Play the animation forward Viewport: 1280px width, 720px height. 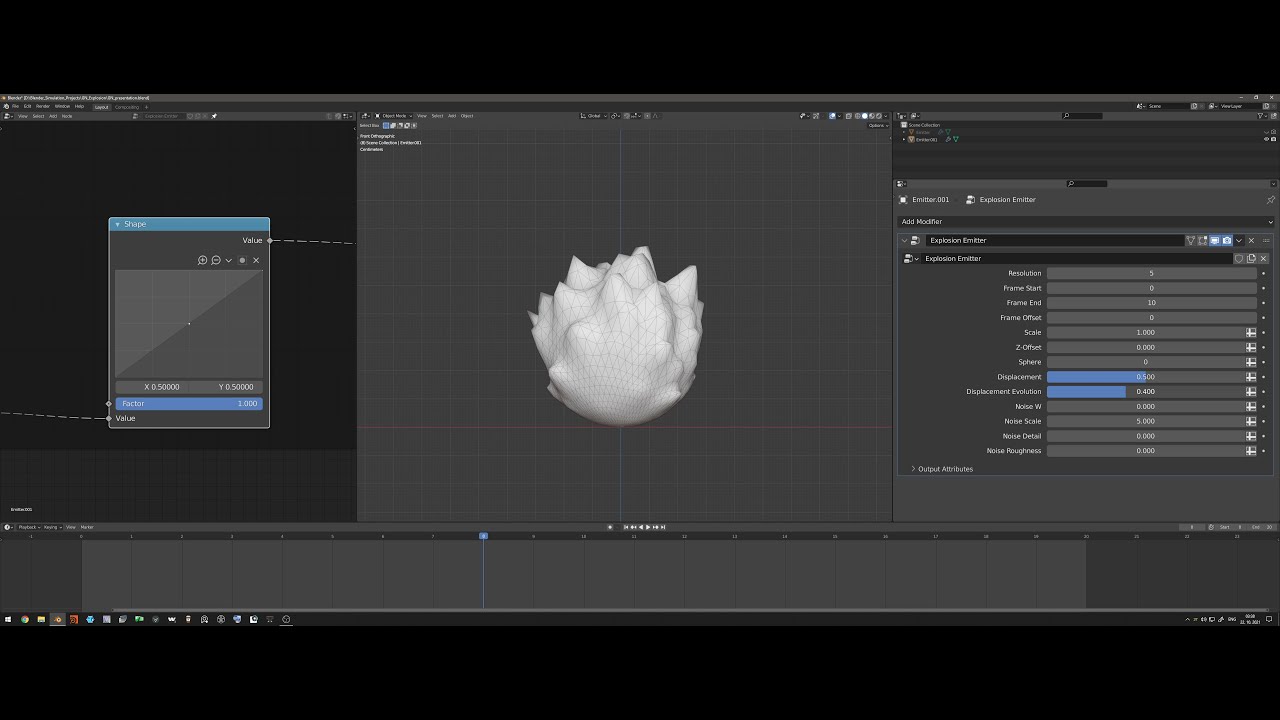pyautogui.click(x=648, y=527)
